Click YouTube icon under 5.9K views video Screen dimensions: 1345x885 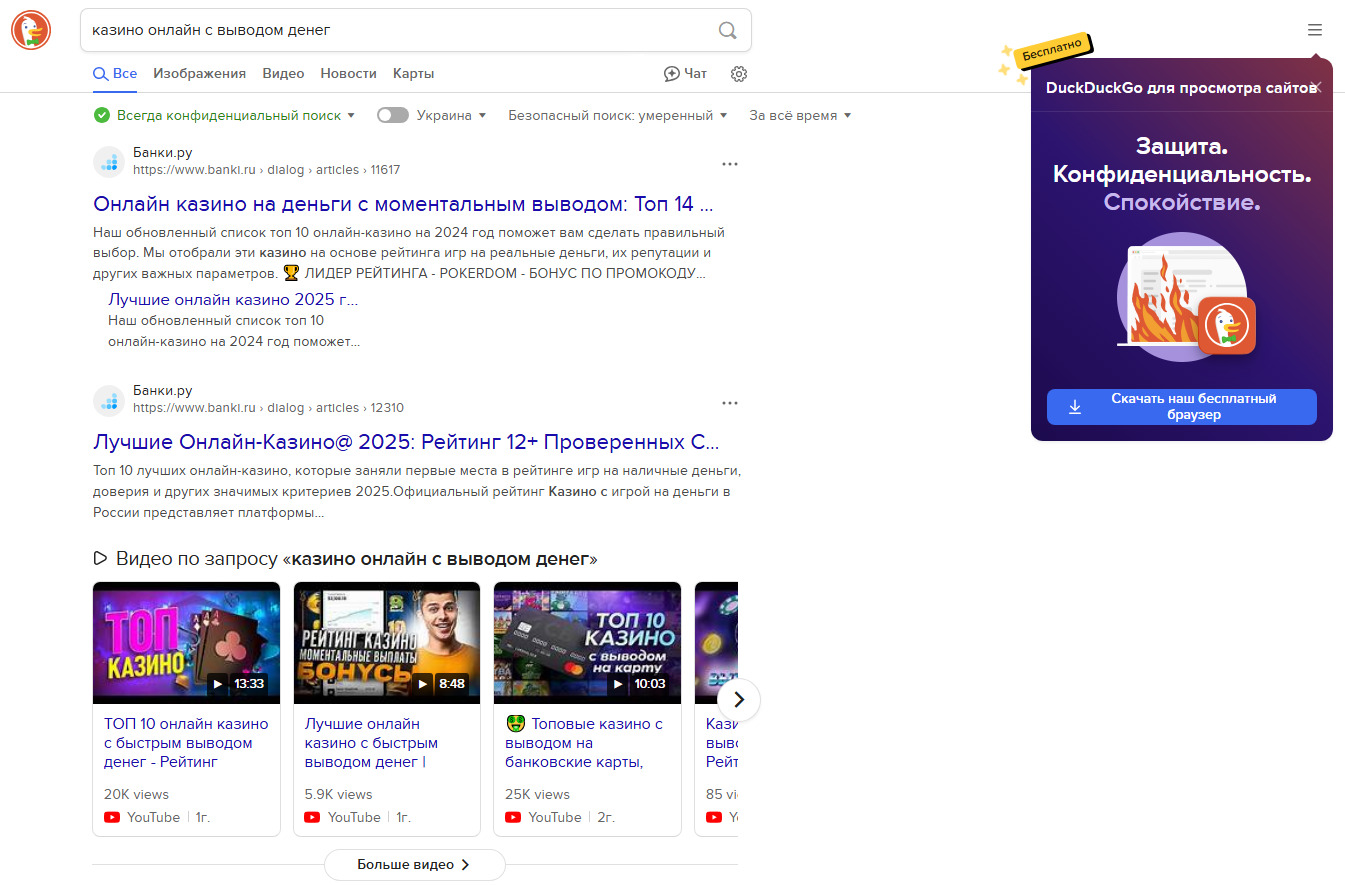pyautogui.click(x=313, y=817)
